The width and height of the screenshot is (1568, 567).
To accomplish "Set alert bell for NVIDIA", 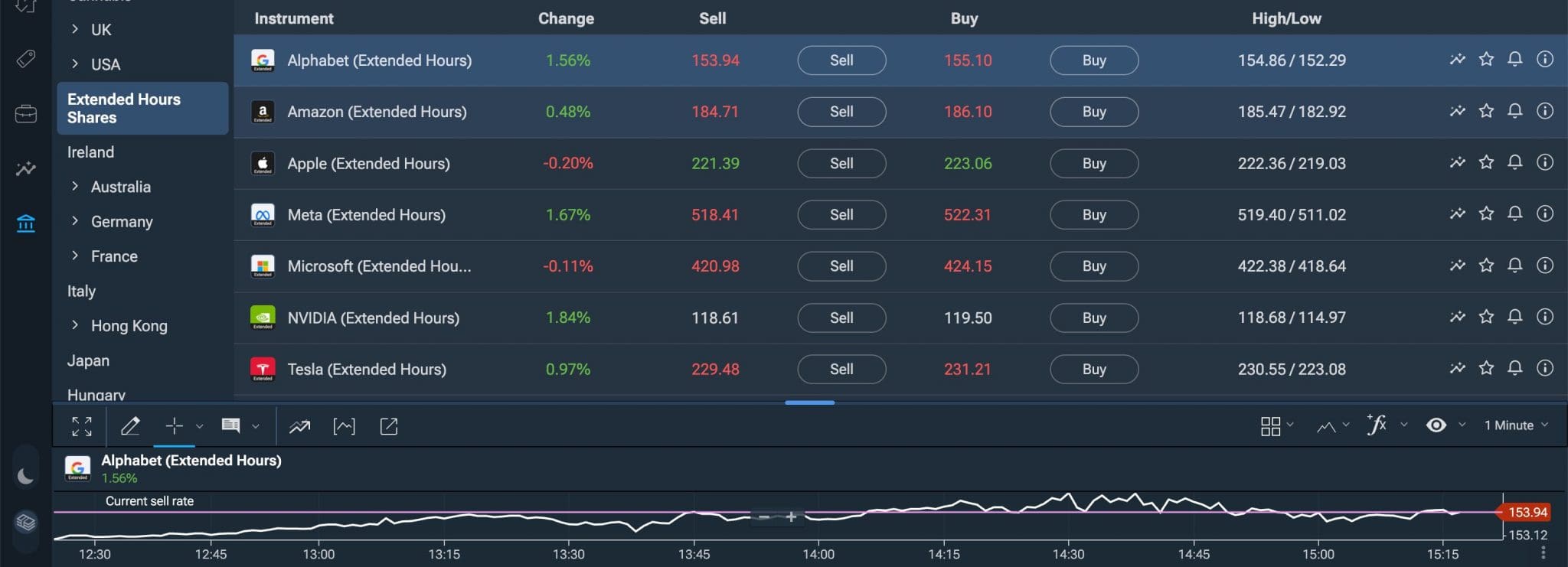I will coord(1514,317).
